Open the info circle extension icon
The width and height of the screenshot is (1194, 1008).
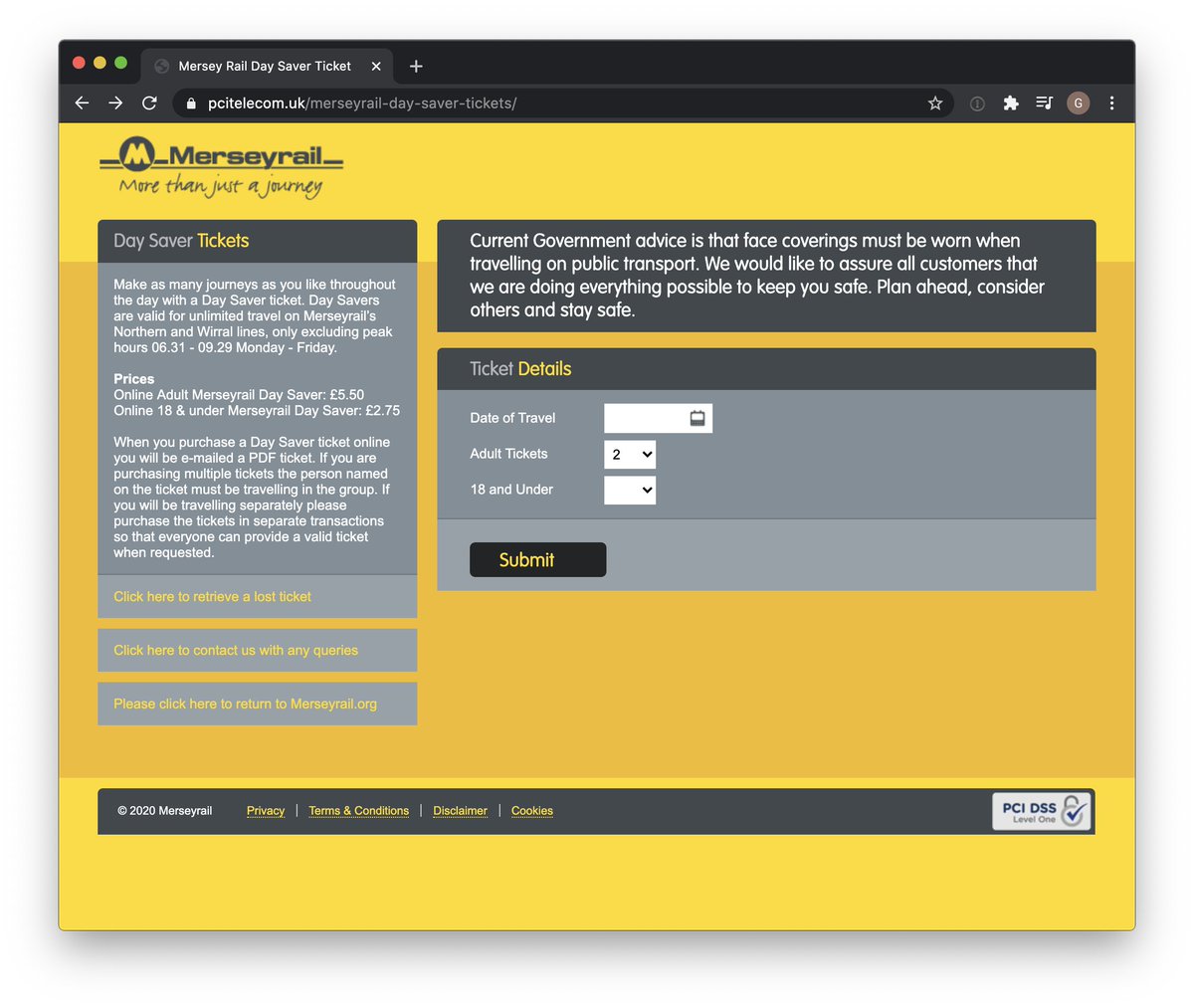(977, 103)
